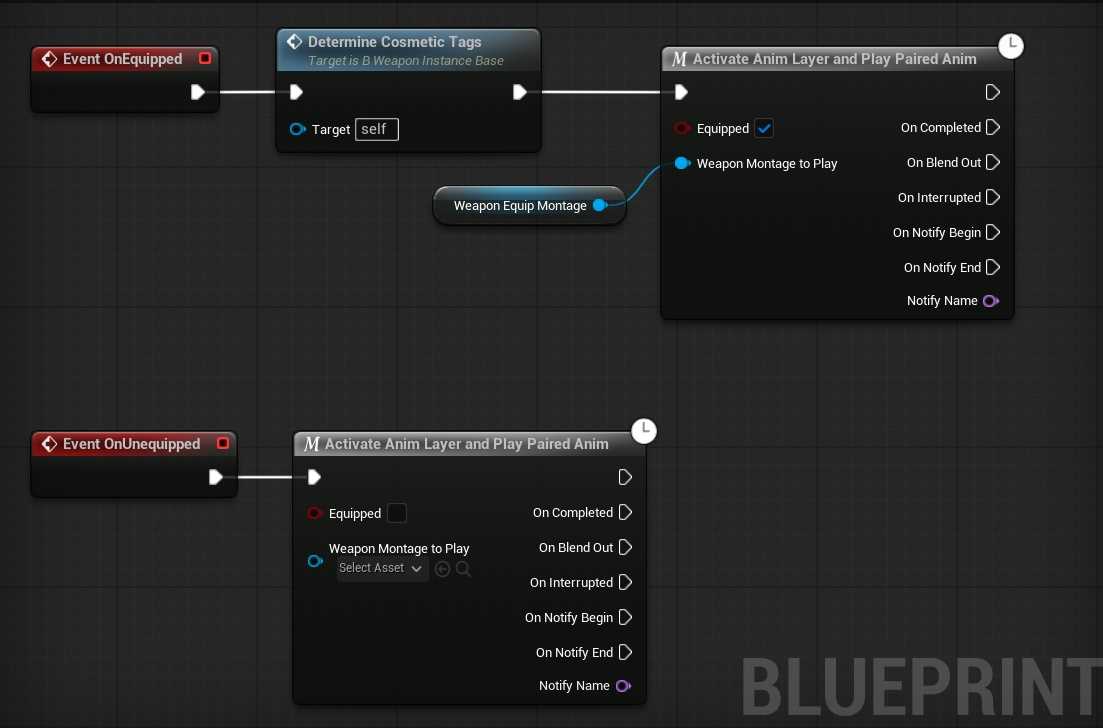1103x728 pixels.
Task: Select the Weapon Equip Montage variable node
Action: [x=520, y=205]
